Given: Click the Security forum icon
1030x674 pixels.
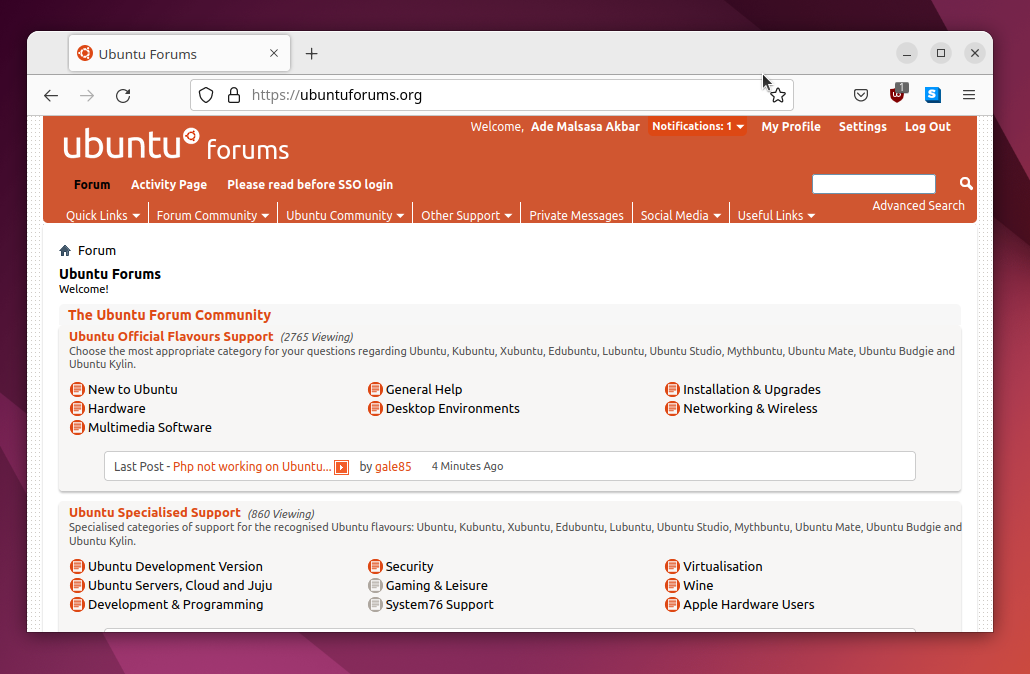Looking at the screenshot, I should (x=375, y=566).
